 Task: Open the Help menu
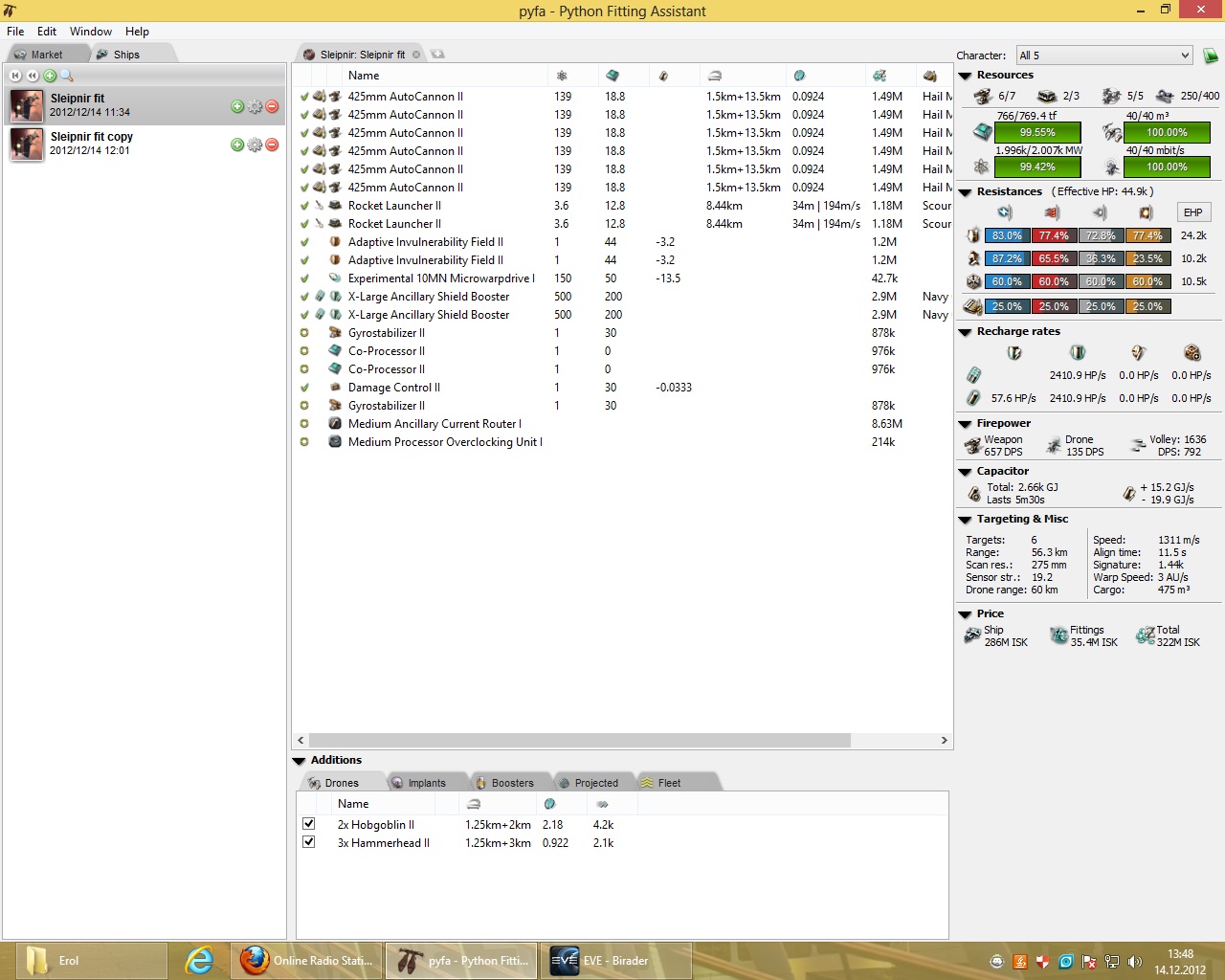[137, 32]
